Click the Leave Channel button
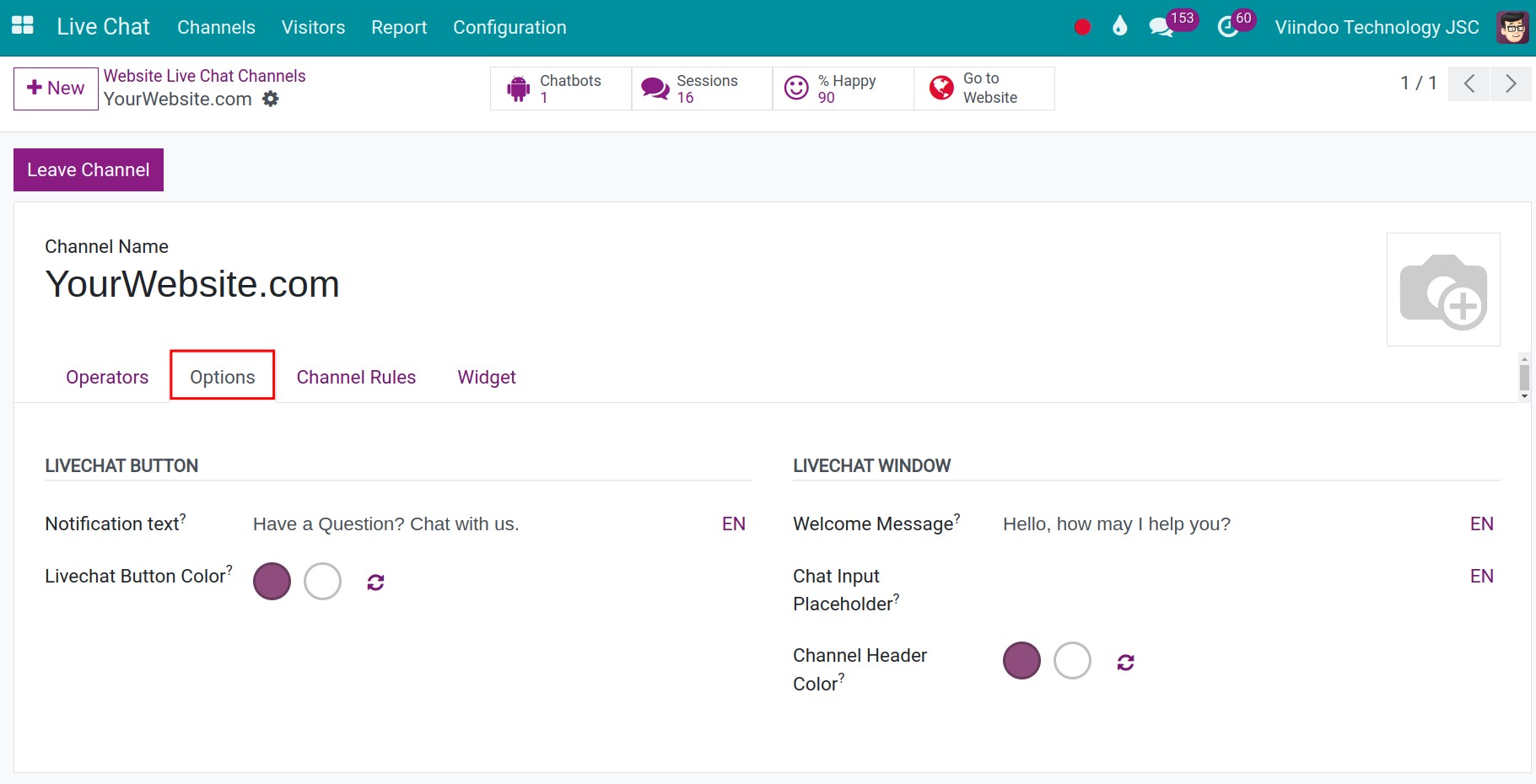 [x=88, y=169]
